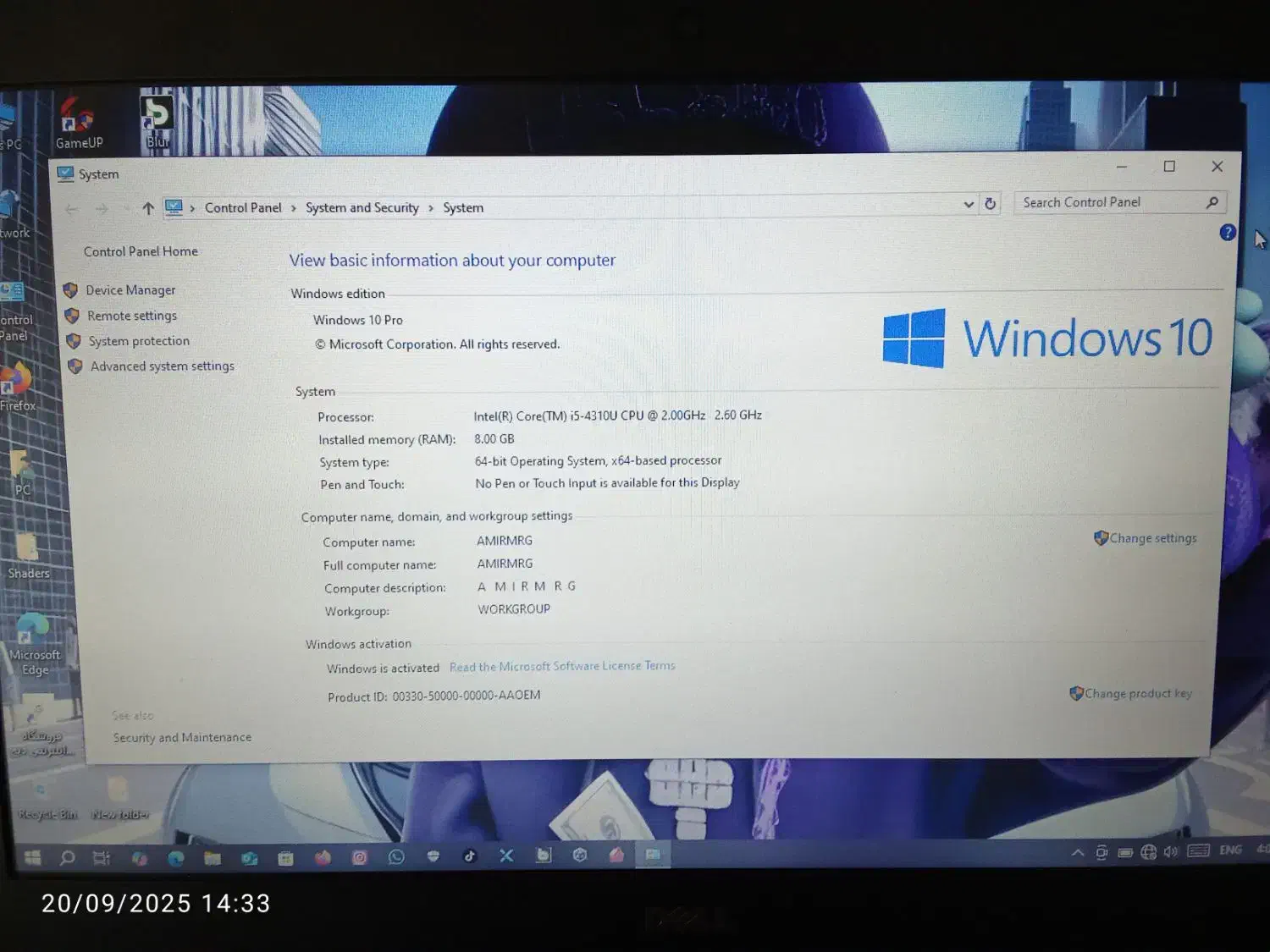Open File Explorer on the taskbar
The height and width of the screenshot is (952, 1270).
tap(213, 858)
